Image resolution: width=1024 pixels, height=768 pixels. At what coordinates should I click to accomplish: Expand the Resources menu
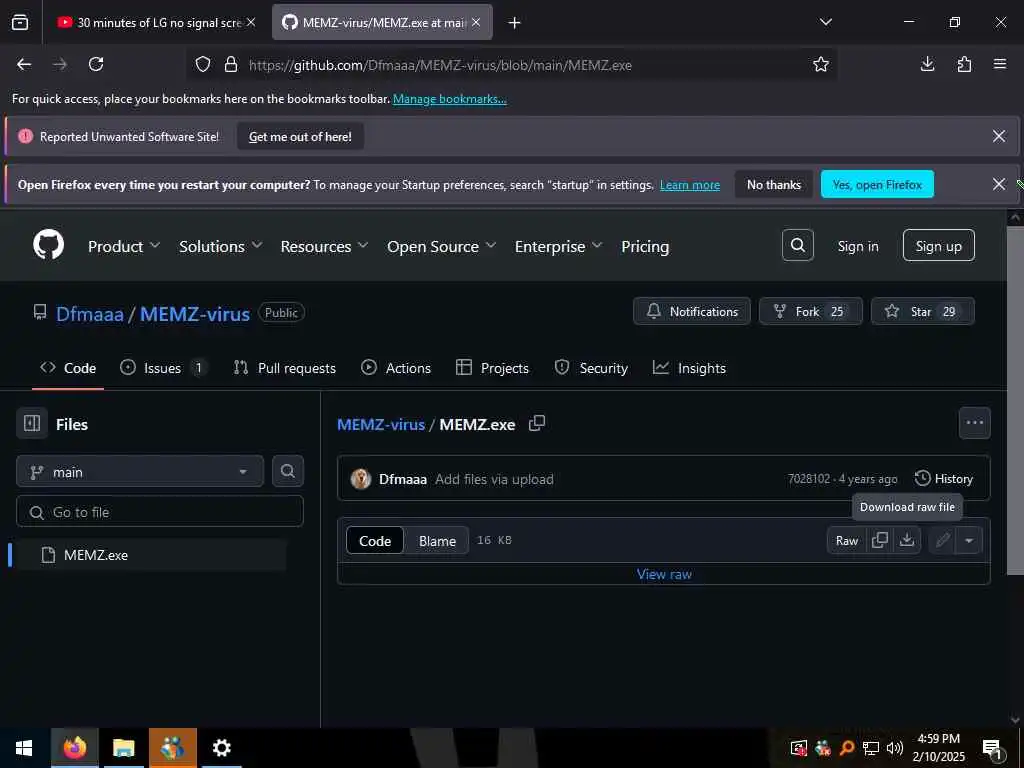coord(325,246)
